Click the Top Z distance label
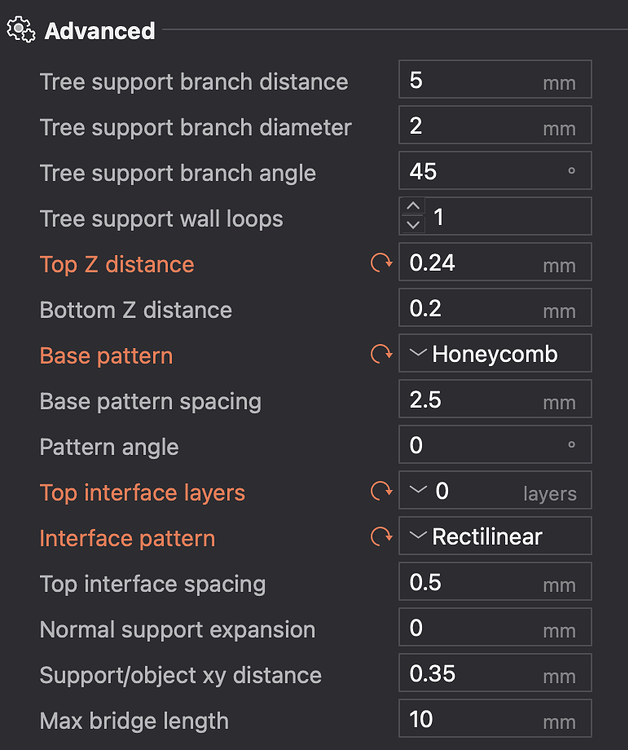628x750 pixels. 117,265
